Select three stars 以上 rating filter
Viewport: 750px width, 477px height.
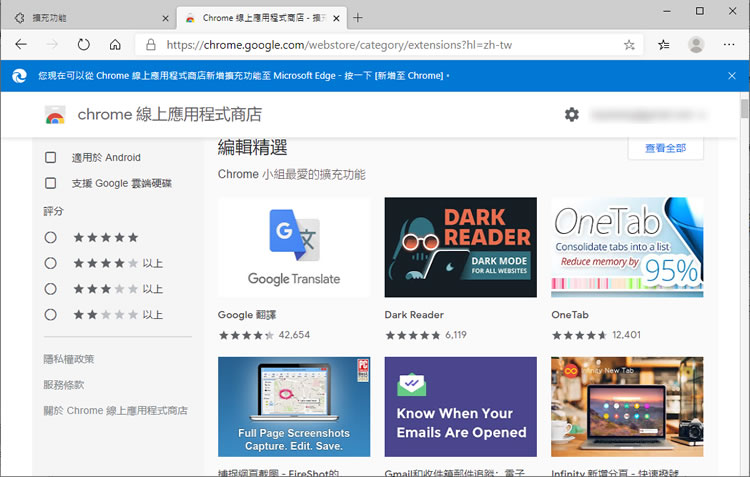point(50,289)
